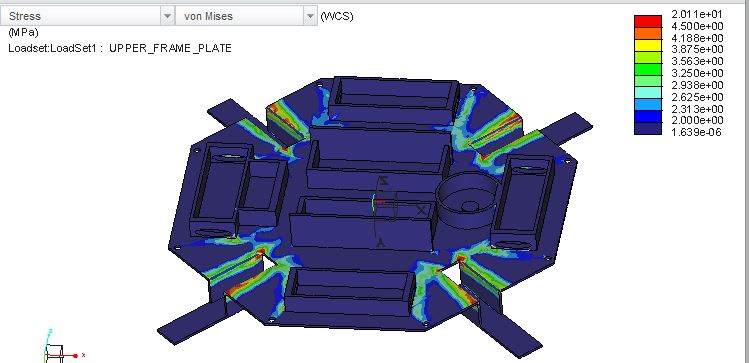Screen dimensions: 750x363
Task: Click the orientation triad at bottom-left corner
Action: pyautogui.click(x=64, y=346)
